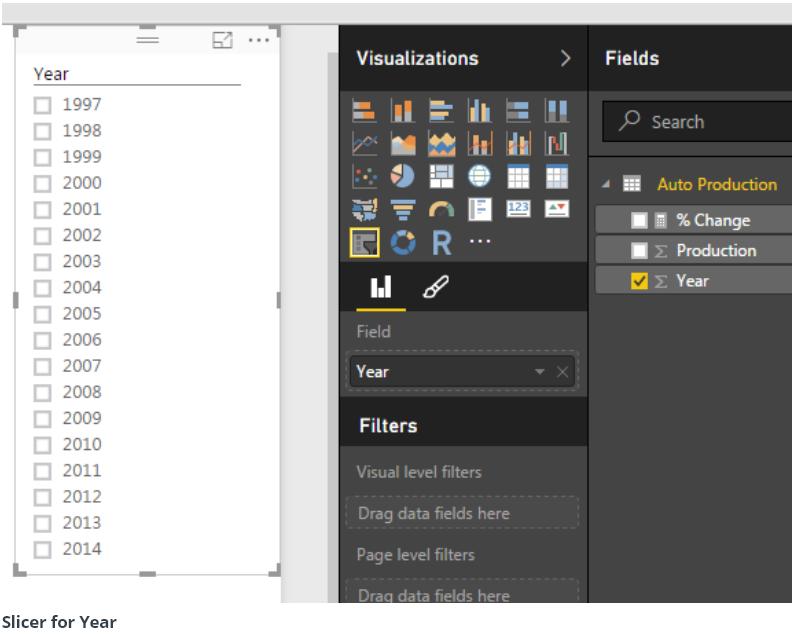
Task: Click the % Change field name
Action: 713,220
